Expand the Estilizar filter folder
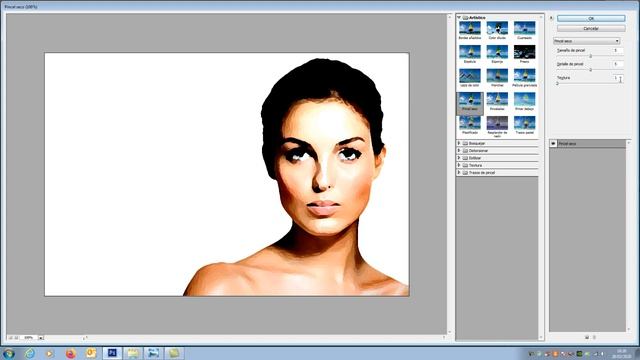Screen dimensions: 640x360 coord(459,158)
